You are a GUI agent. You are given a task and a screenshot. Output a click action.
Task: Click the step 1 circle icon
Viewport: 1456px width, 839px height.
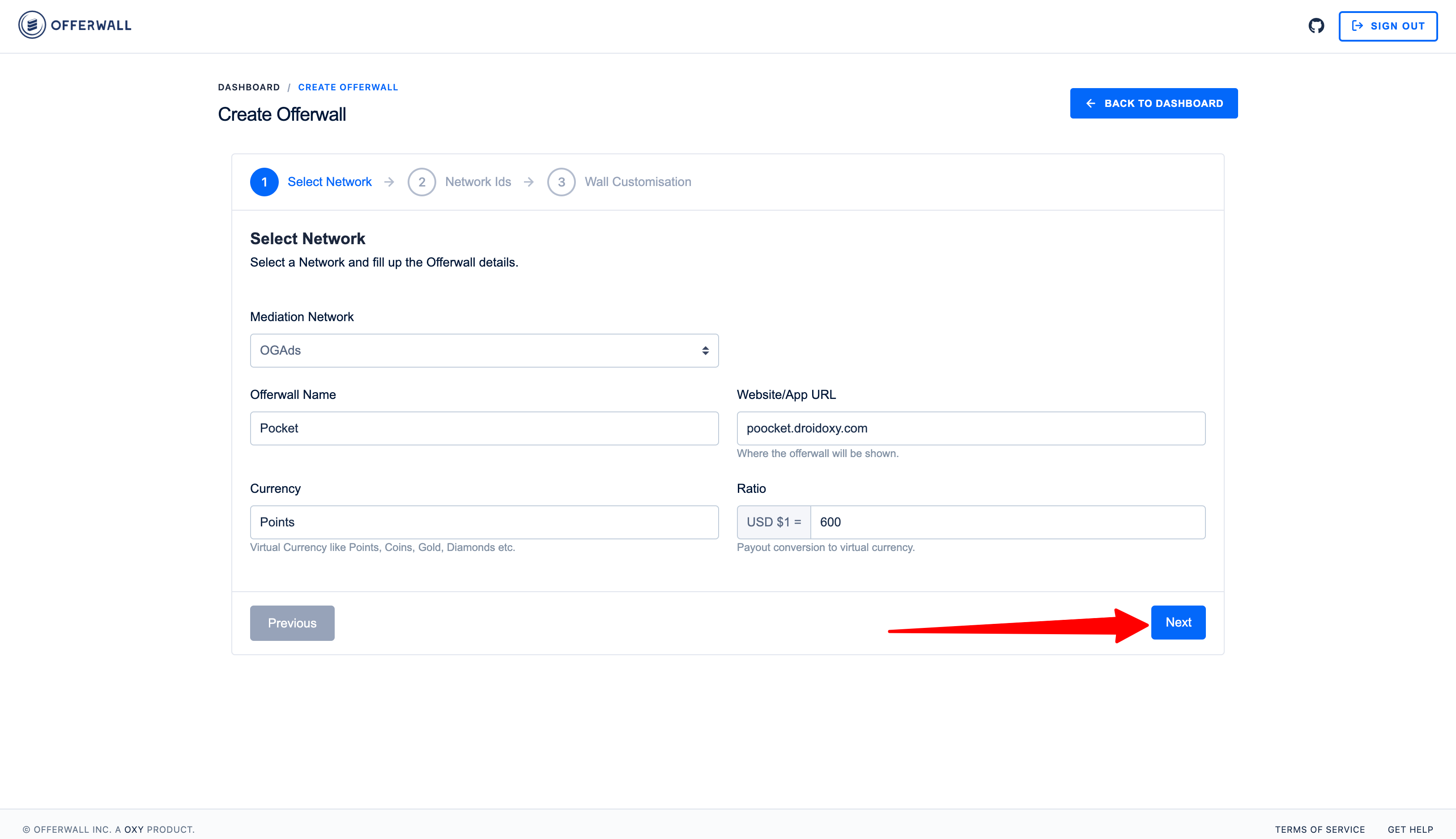click(x=264, y=182)
